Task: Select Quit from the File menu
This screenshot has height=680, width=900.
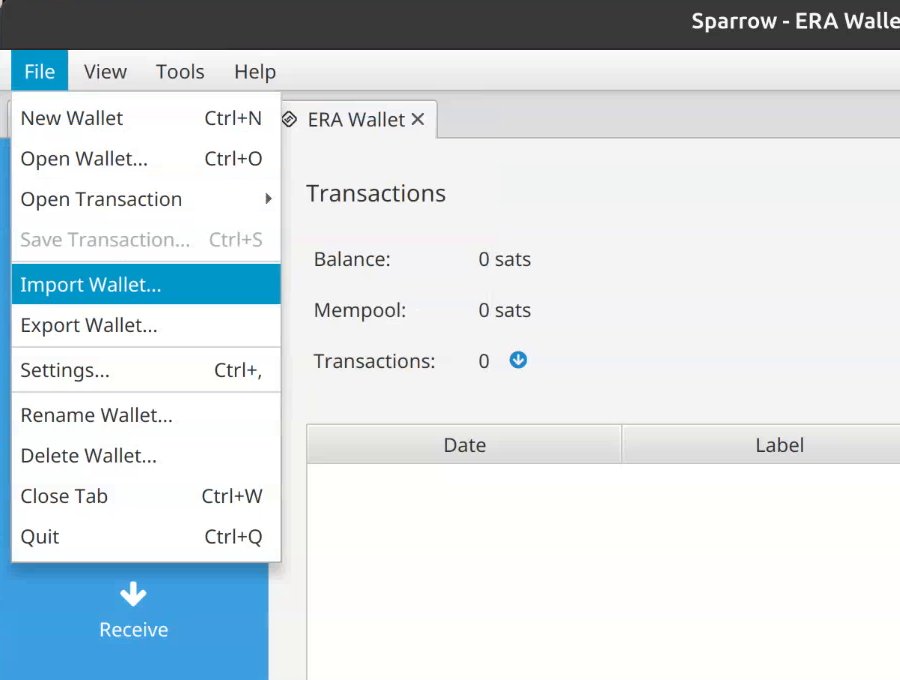Action: 146,537
